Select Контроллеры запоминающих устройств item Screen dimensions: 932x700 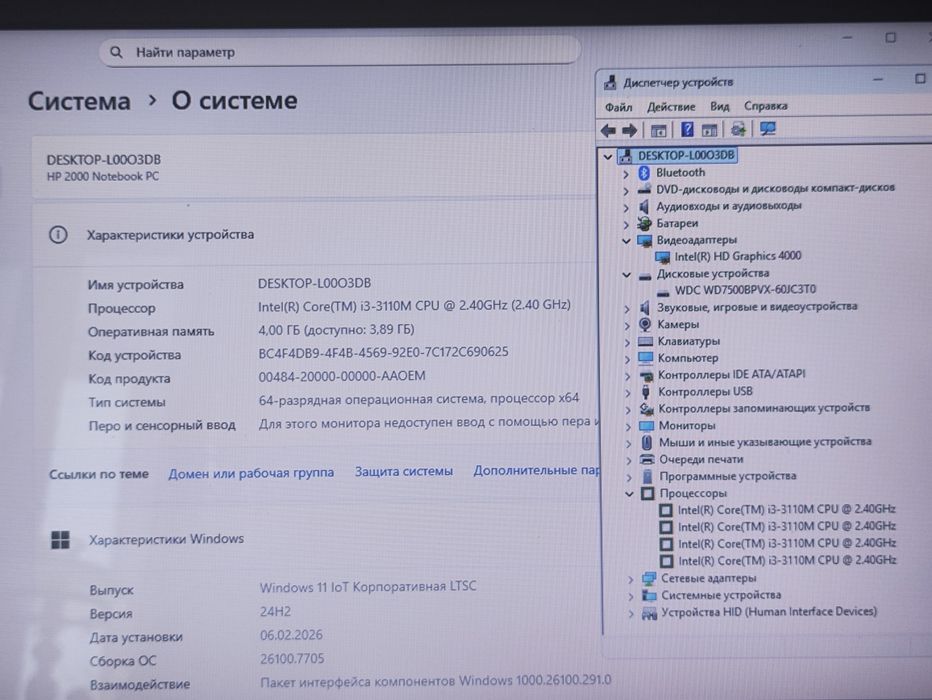pos(764,408)
